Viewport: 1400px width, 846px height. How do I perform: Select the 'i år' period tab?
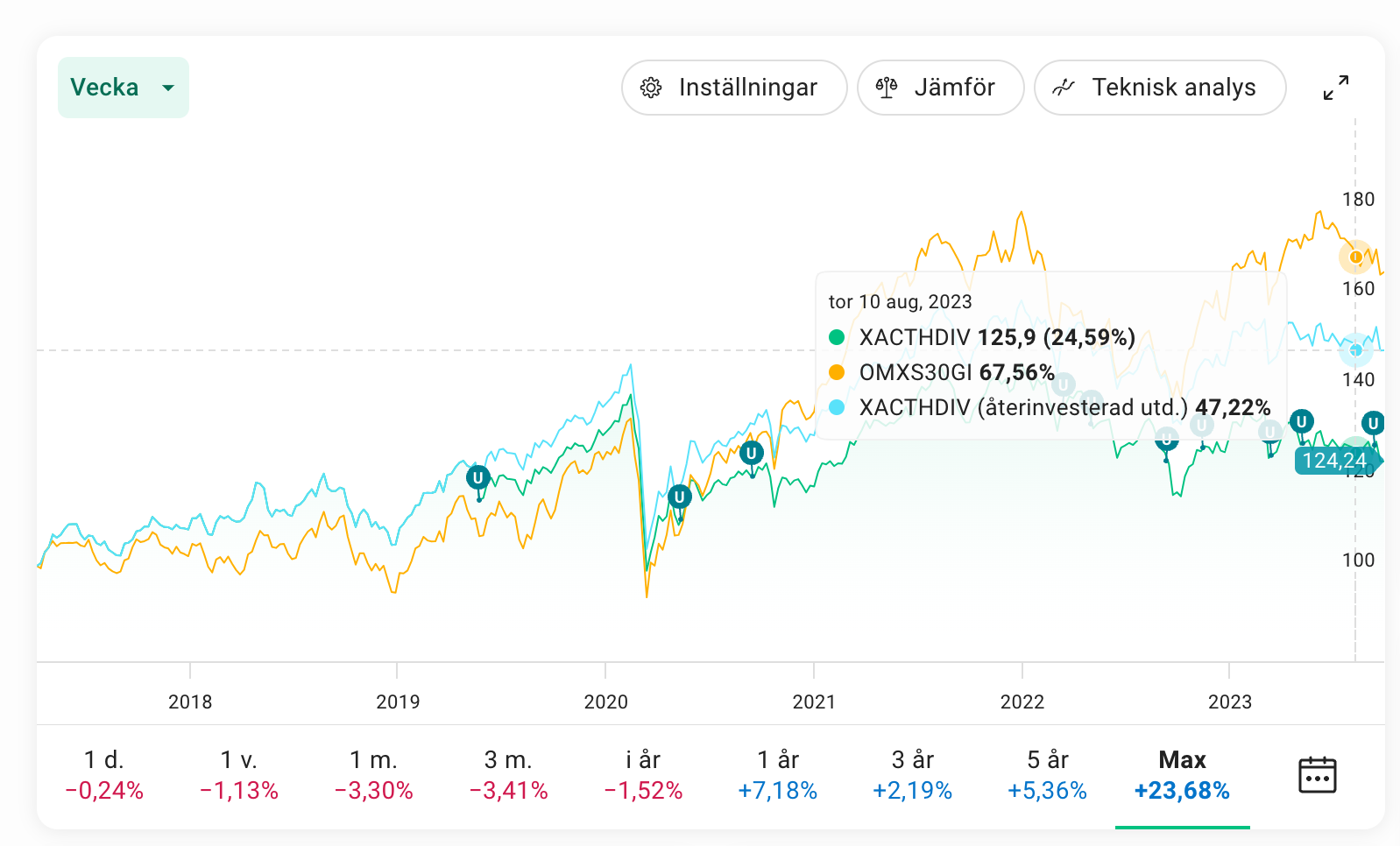[643, 775]
